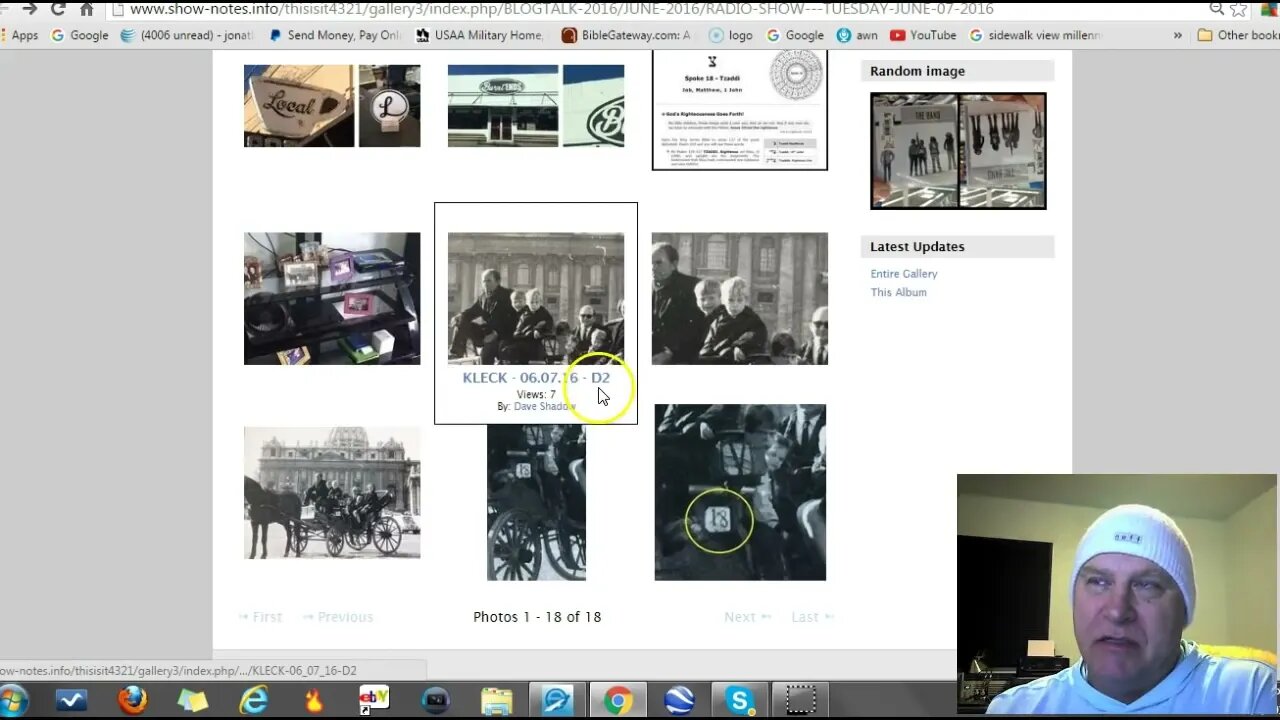Viewport: 1280px width, 720px height.
Task: Open Skype from the taskbar
Action: (x=740, y=700)
